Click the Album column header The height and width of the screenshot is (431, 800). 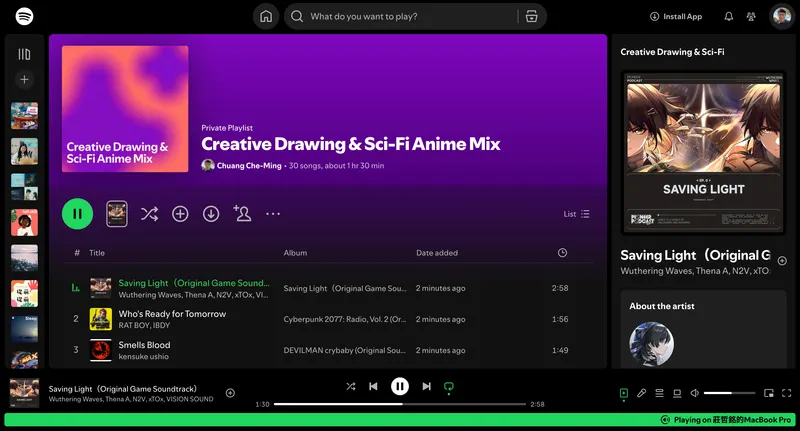[295, 252]
